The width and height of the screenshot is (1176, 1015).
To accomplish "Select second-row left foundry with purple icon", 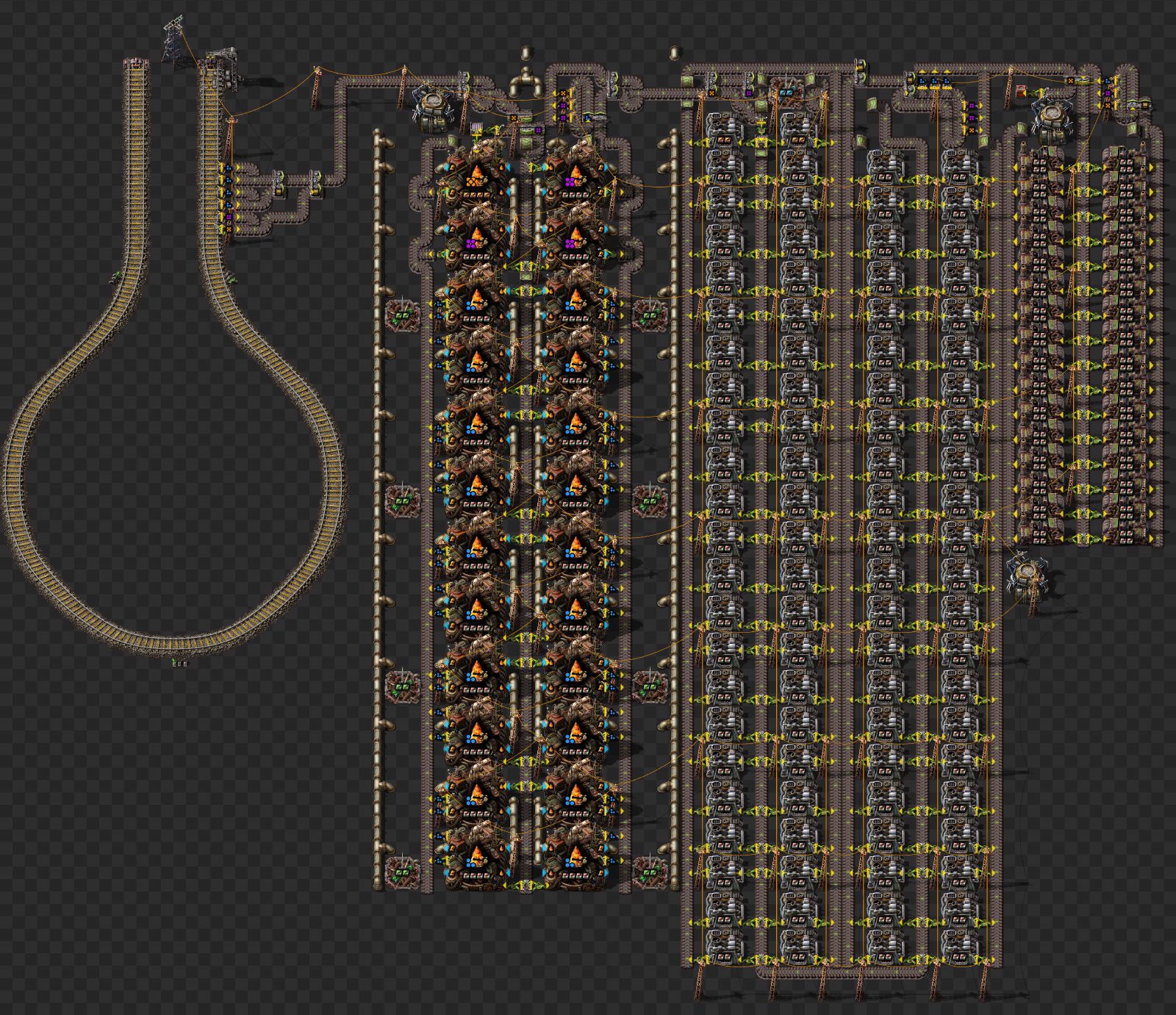I will click(476, 237).
